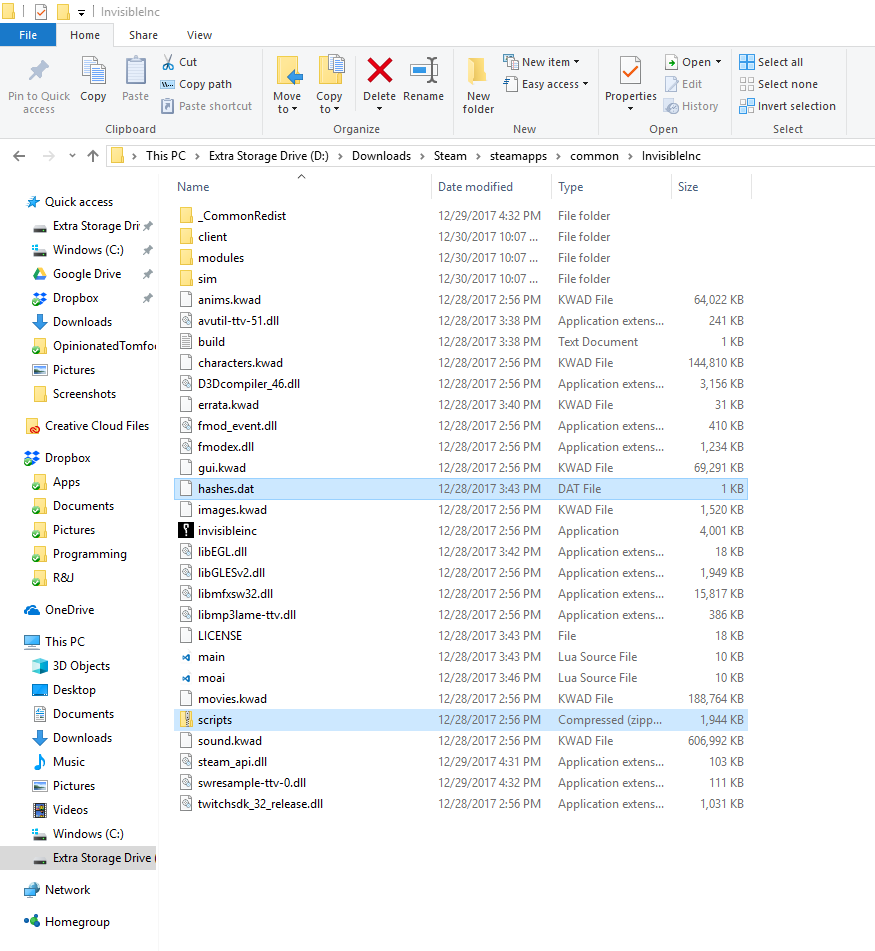The height and width of the screenshot is (951, 875).
Task: Select the moai Lua source file
Action: [x=211, y=678]
